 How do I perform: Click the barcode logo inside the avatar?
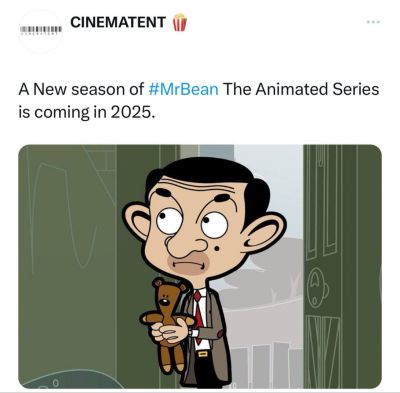pyautogui.click(x=41, y=30)
